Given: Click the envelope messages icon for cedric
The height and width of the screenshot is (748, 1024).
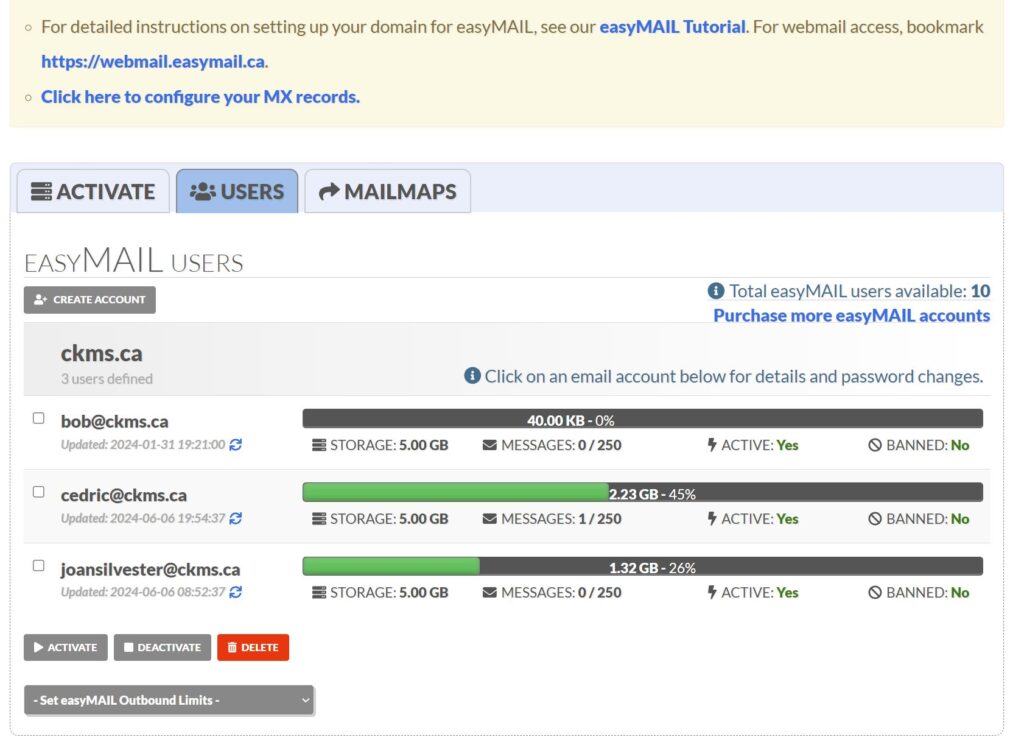Looking at the screenshot, I should pyautogui.click(x=490, y=519).
